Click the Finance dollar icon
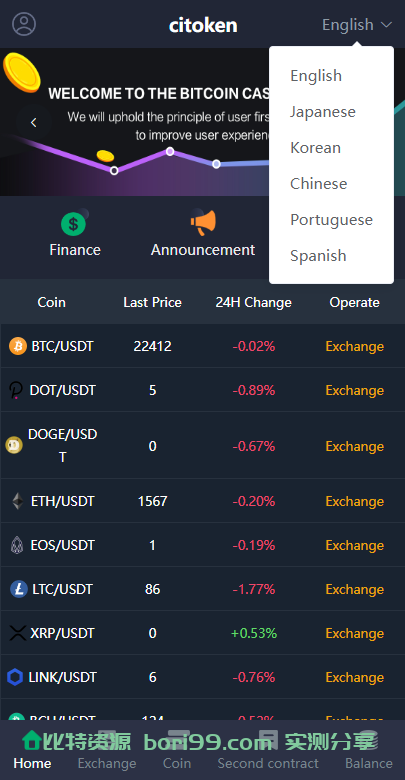 point(74,224)
